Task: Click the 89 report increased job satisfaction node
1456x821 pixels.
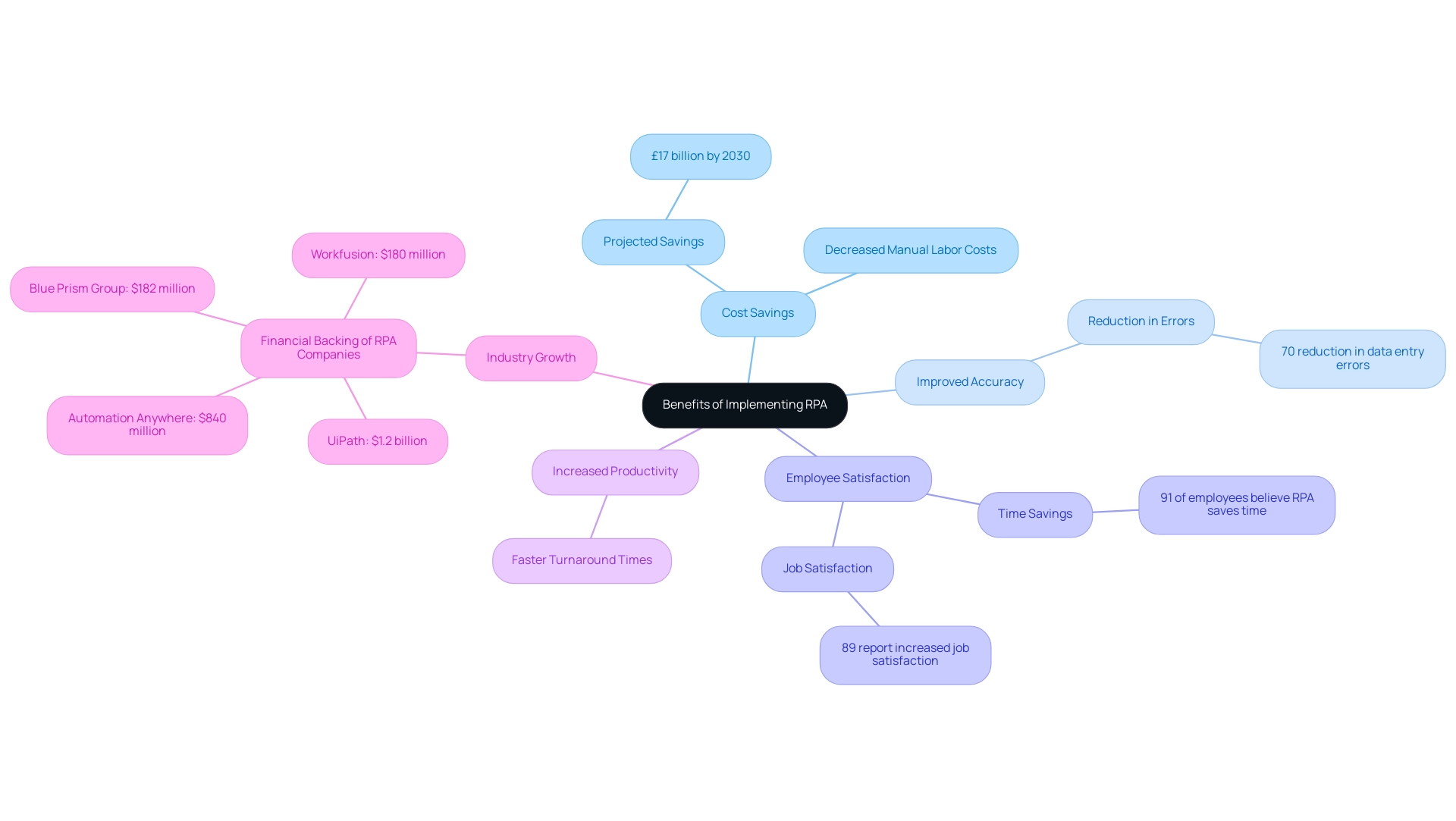Action: coord(905,653)
